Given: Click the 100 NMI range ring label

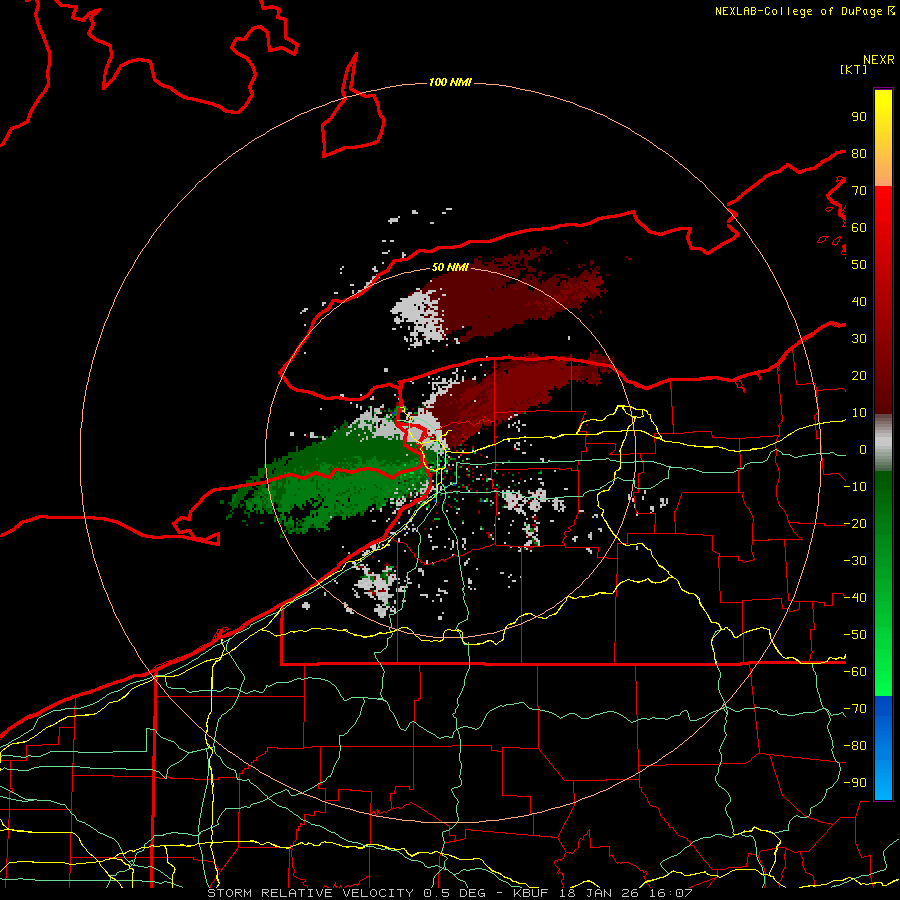Looking at the screenshot, I should (450, 83).
